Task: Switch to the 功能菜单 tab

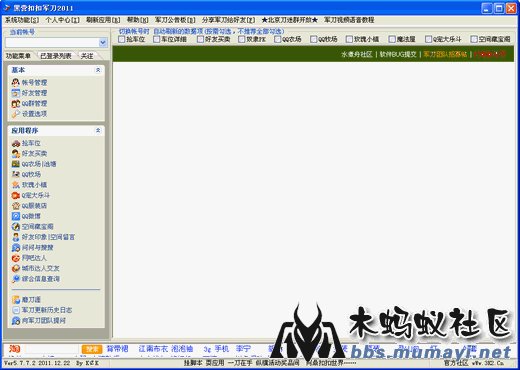Action: [18, 56]
